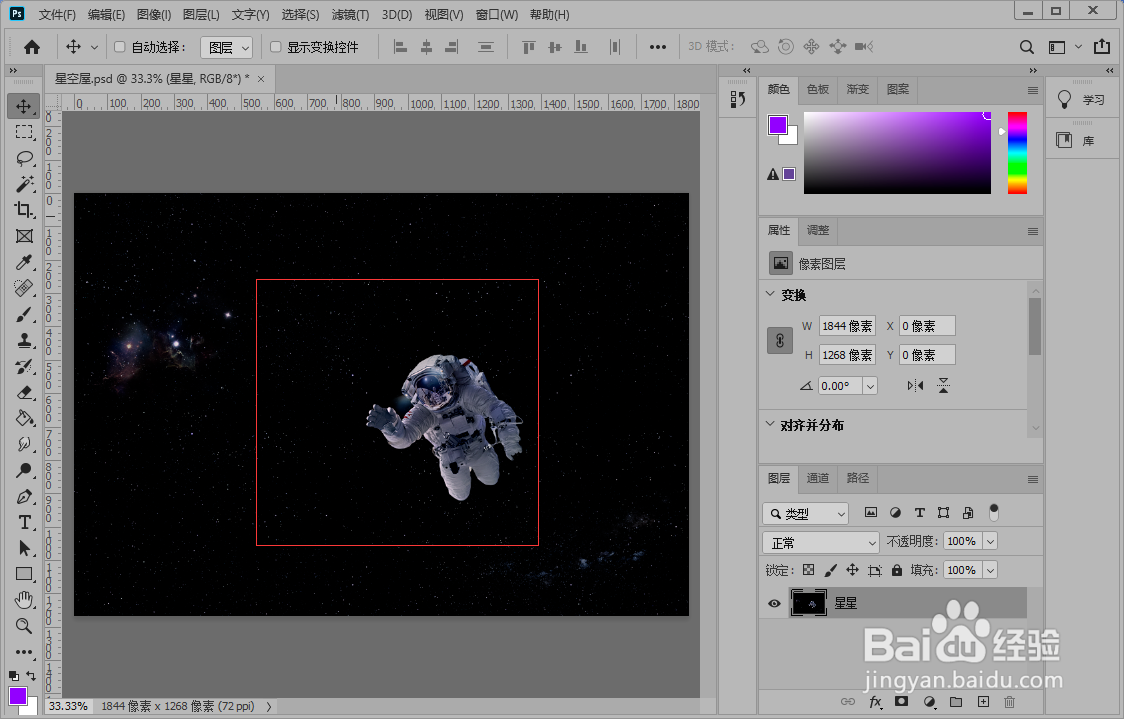Select the Eyedropper tool
This screenshot has height=719, width=1124.
(24, 262)
